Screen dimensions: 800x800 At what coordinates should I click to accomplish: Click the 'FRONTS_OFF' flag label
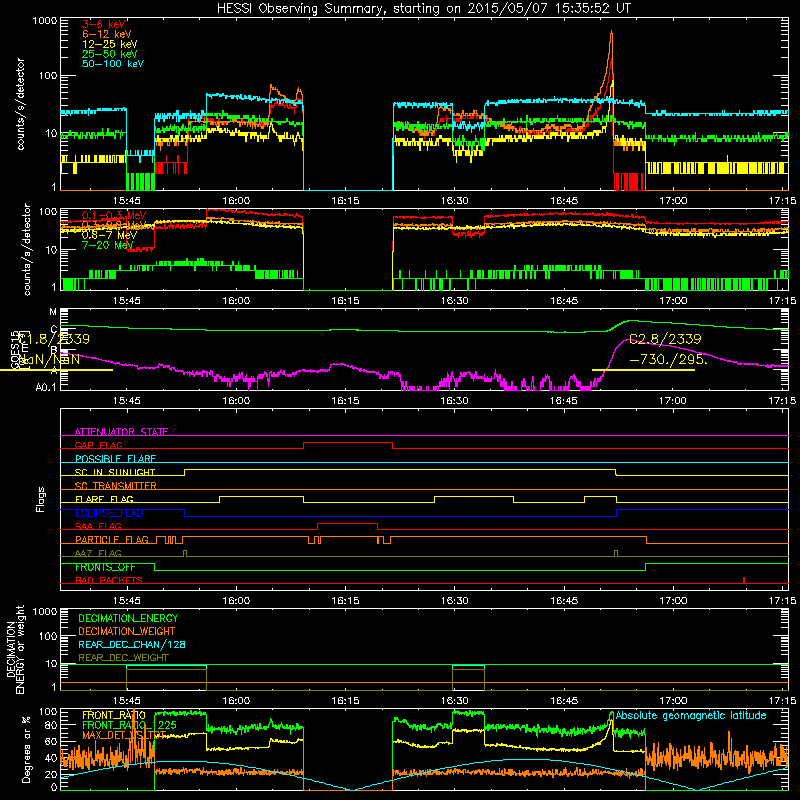[x=105, y=567]
